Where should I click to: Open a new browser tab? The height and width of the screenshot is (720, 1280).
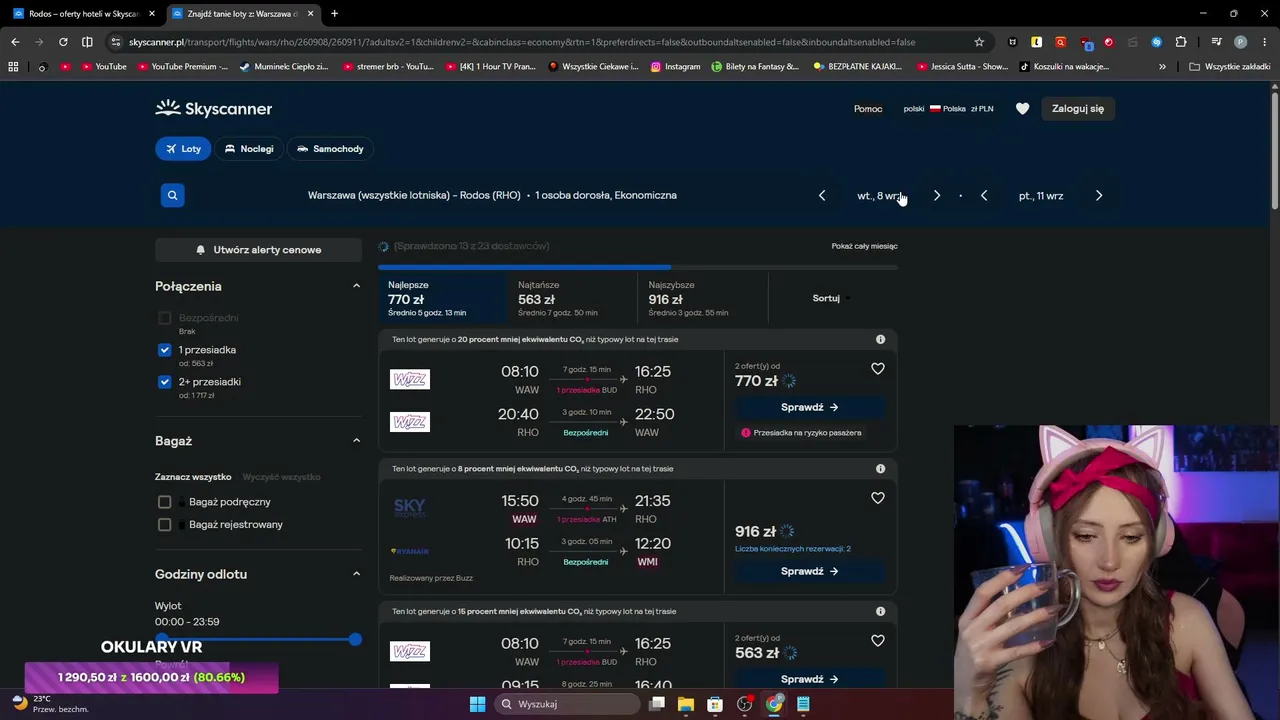(x=334, y=14)
